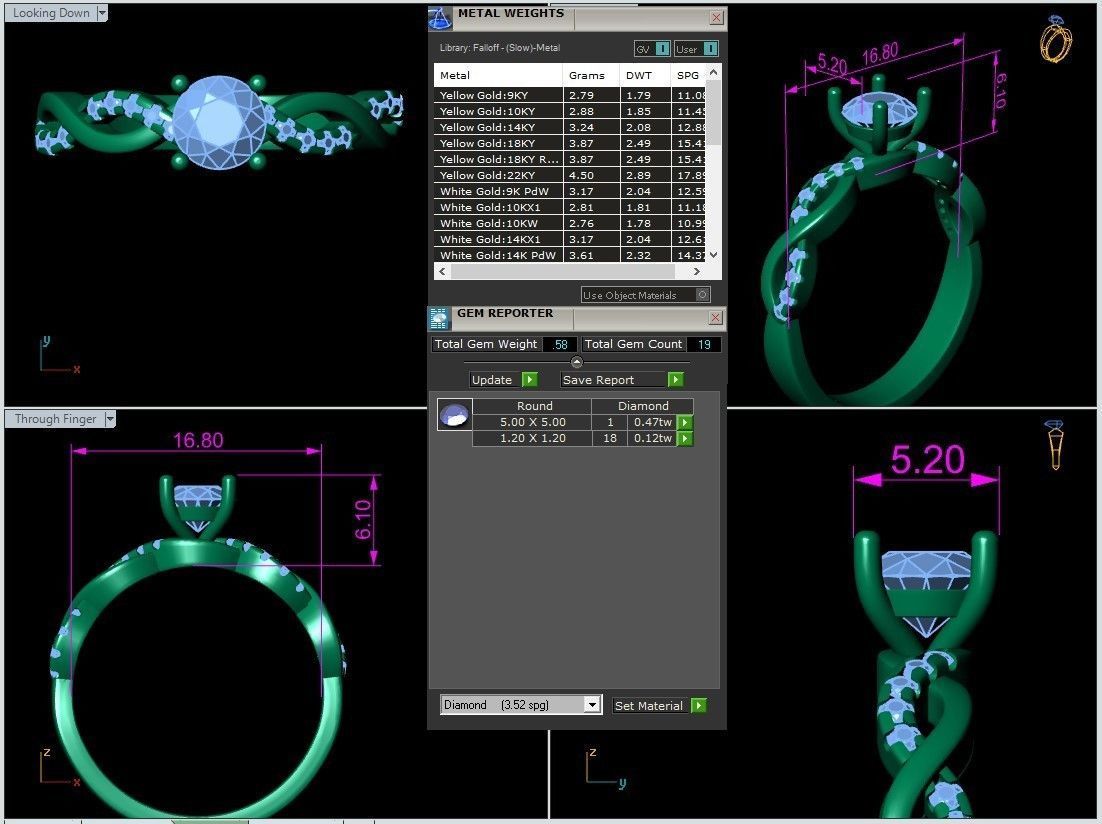
Task: Select the Yellow Gold:18KY row
Action: [x=570, y=143]
